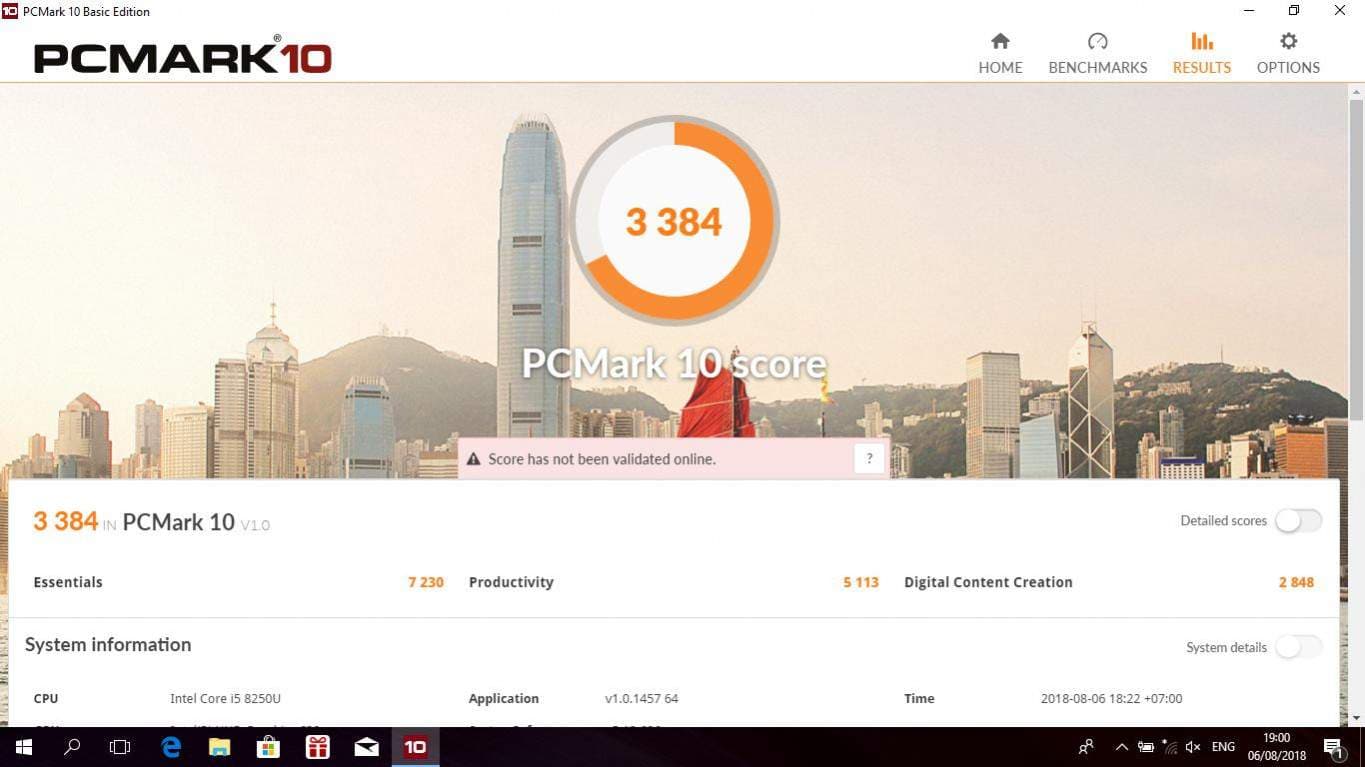This screenshot has width=1365, height=767.
Task: Open File Explorer from the taskbar
Action: [x=219, y=747]
